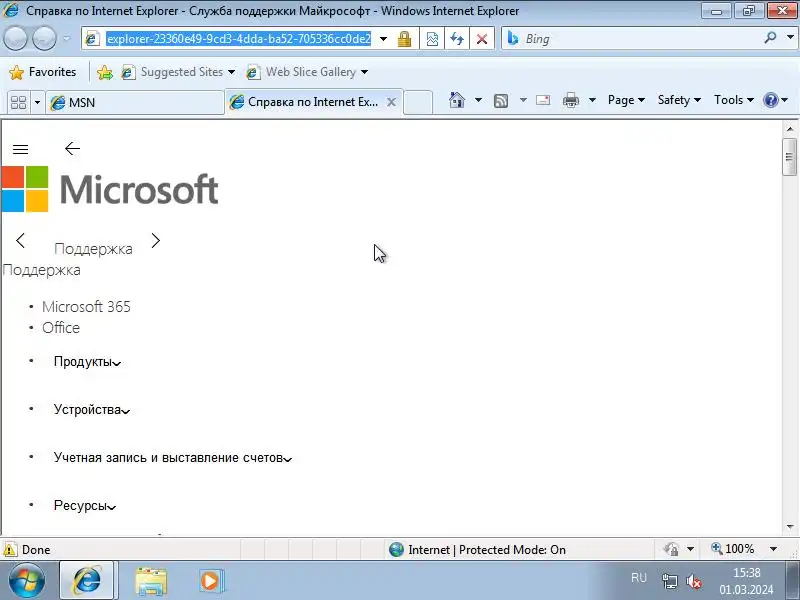The image size is (800, 600).
Task: Click the warning icon in status bar
Action: 10,549
